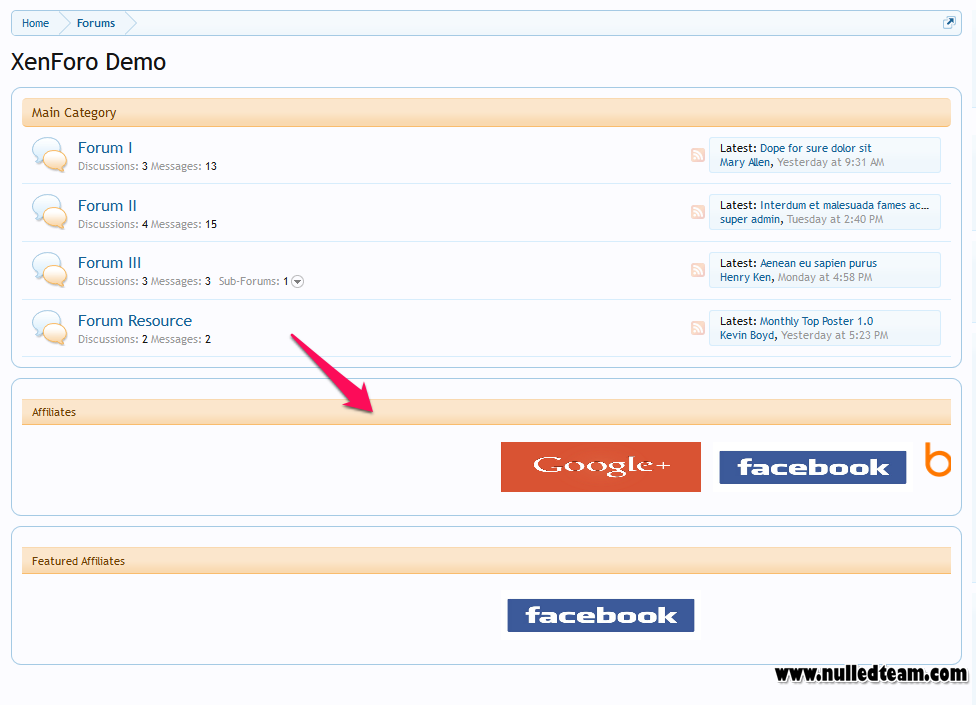
Task: Click the facebook banner under Featured Affiliates
Action: (x=601, y=615)
